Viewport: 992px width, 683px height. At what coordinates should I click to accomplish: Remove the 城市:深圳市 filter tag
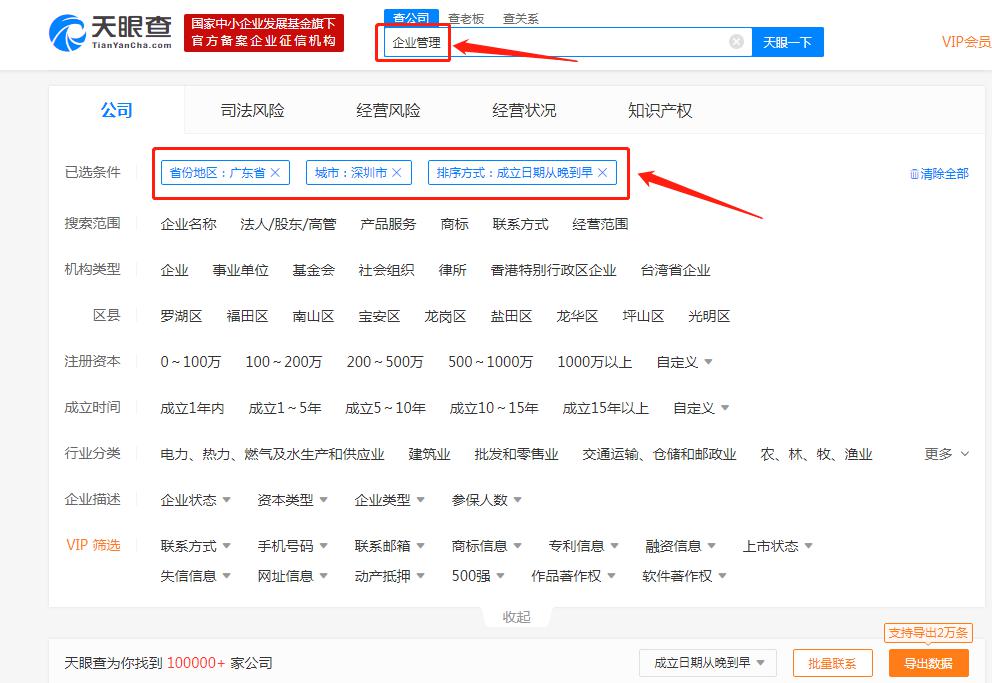[x=397, y=173]
